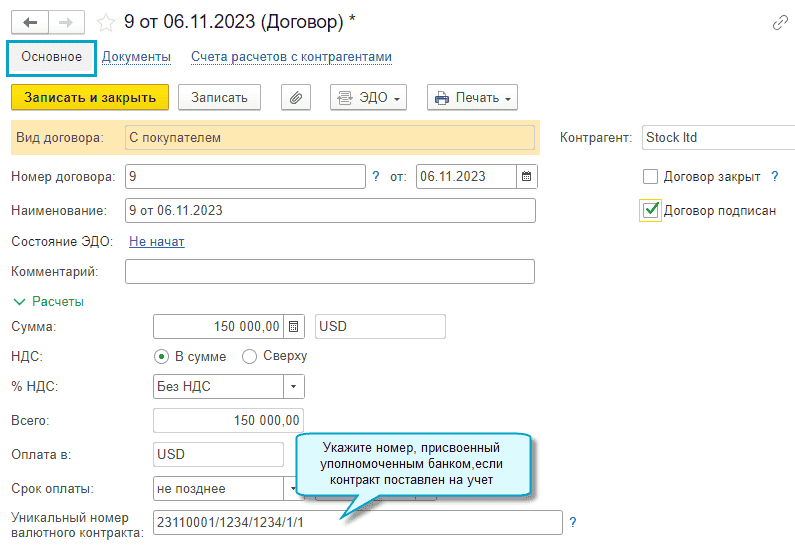Open the Печать dropdown menu

tap(473, 97)
